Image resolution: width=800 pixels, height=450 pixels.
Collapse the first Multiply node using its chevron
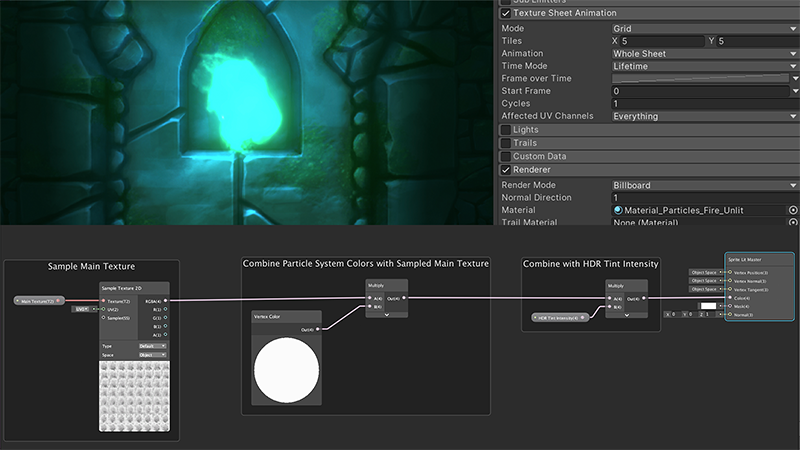(x=388, y=314)
